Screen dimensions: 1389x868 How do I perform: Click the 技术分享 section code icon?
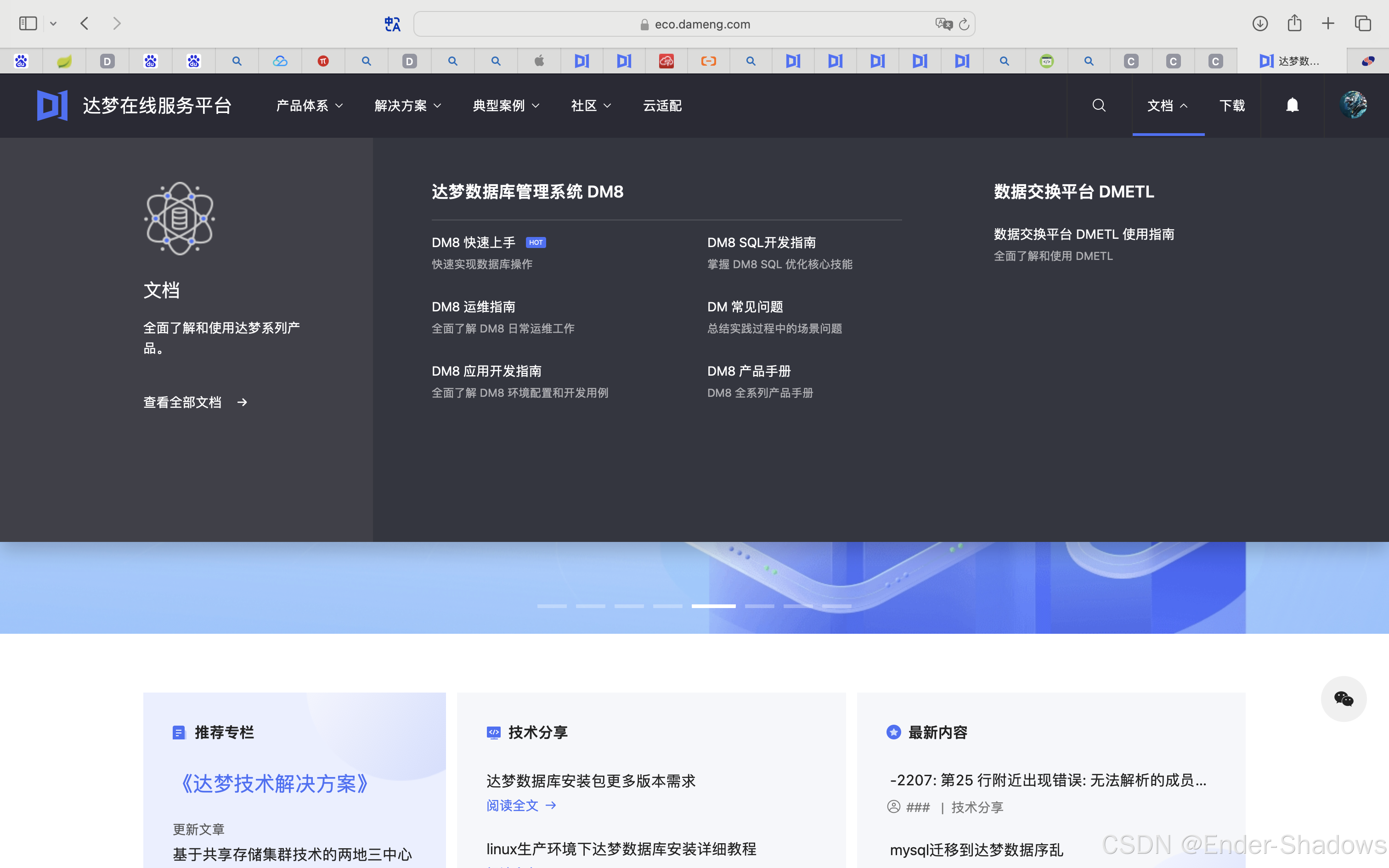pyautogui.click(x=494, y=733)
